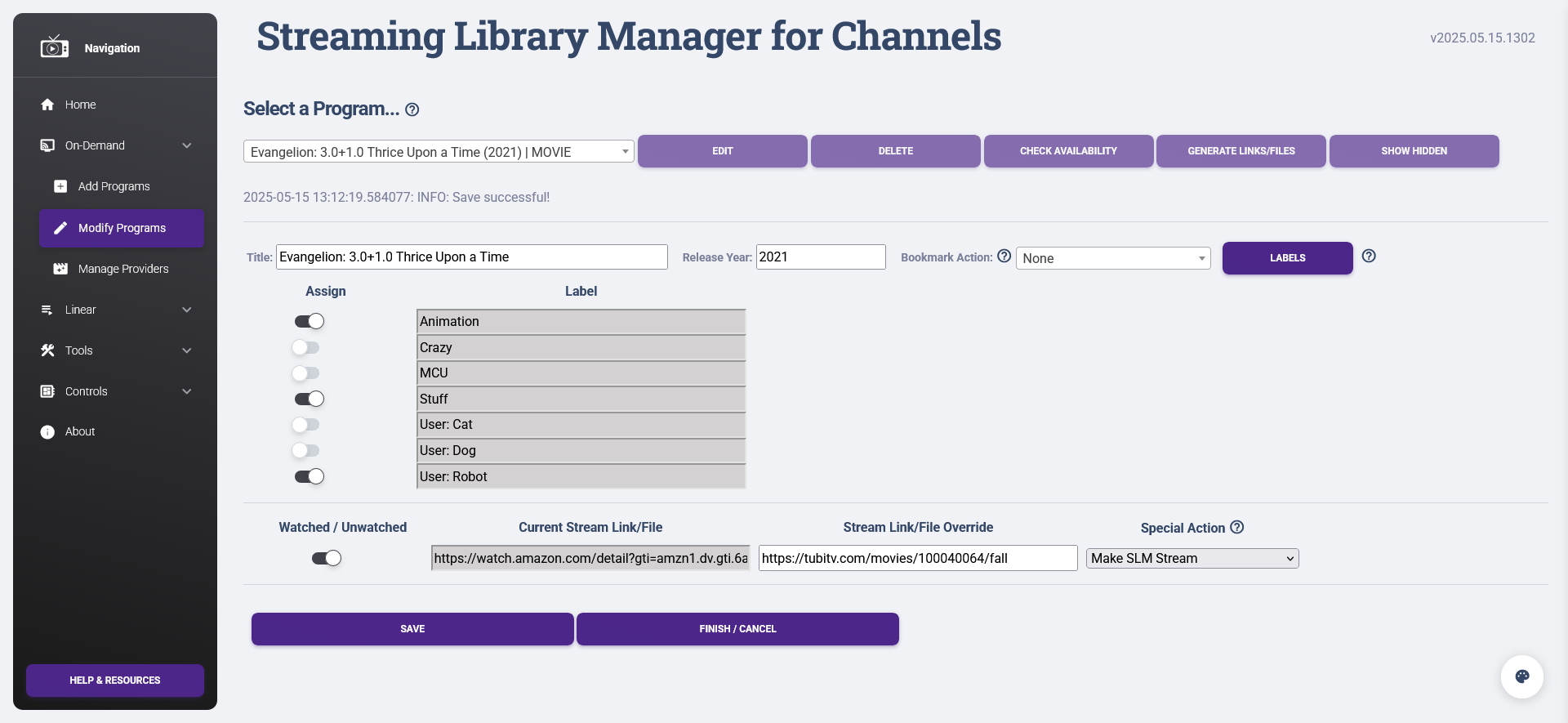Click the Controls panel icon
The height and width of the screenshot is (723, 1568).
47,391
